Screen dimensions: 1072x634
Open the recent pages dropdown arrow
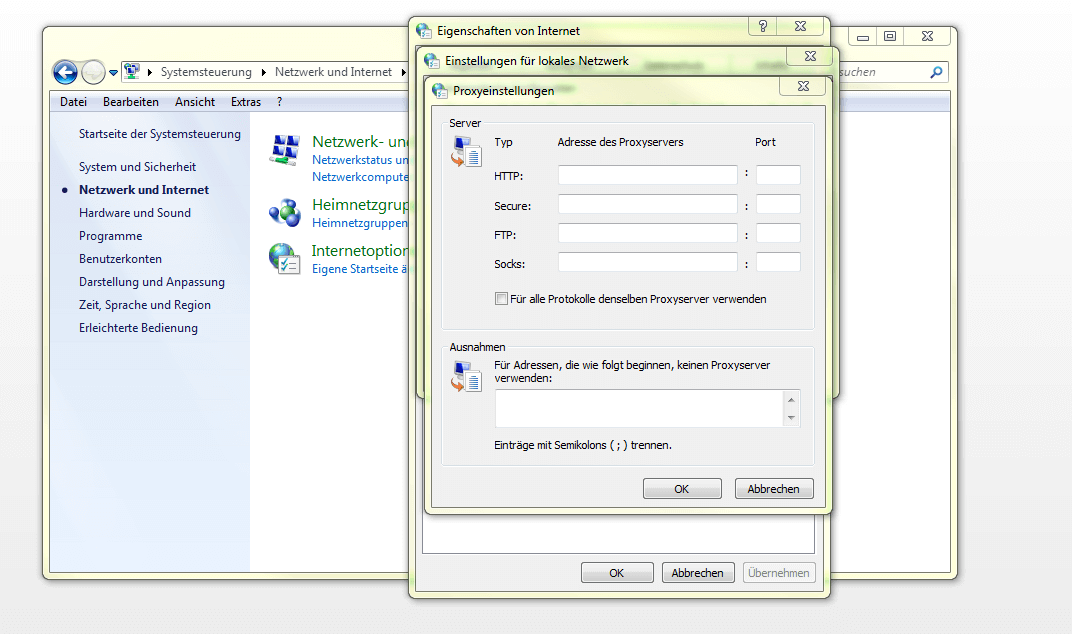[114, 73]
